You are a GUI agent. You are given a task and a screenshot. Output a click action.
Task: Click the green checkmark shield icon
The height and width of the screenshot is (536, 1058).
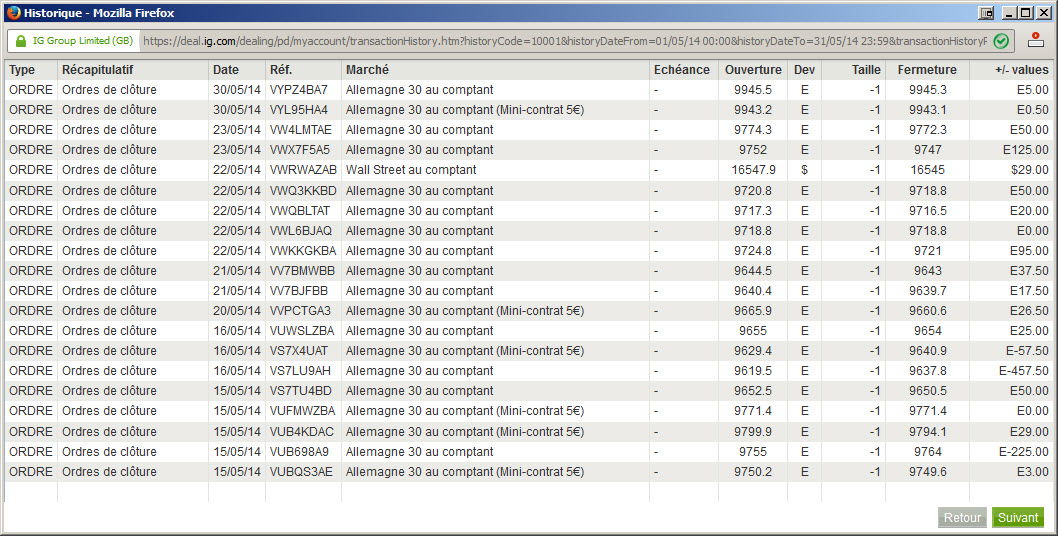[x=1001, y=41]
